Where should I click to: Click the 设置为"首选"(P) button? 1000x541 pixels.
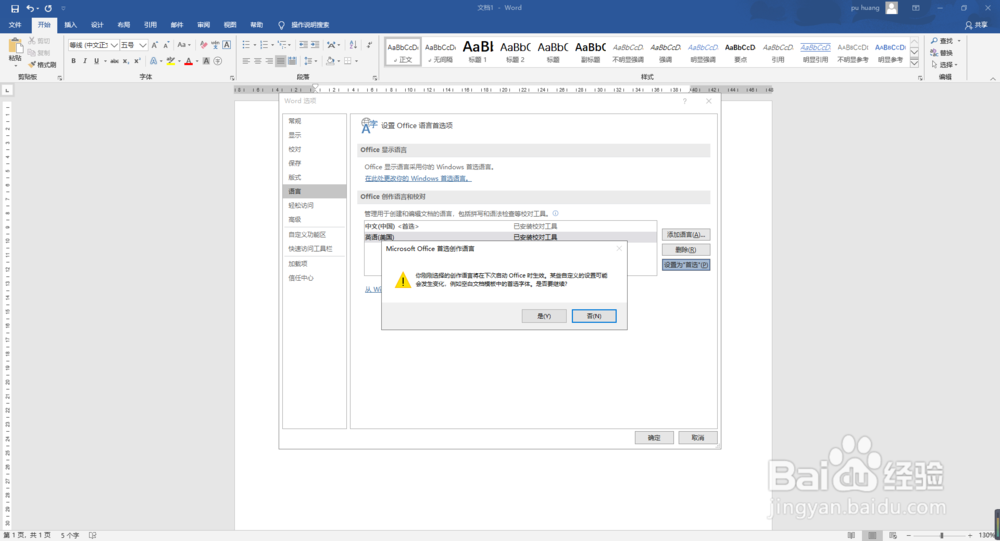pyautogui.click(x=686, y=265)
